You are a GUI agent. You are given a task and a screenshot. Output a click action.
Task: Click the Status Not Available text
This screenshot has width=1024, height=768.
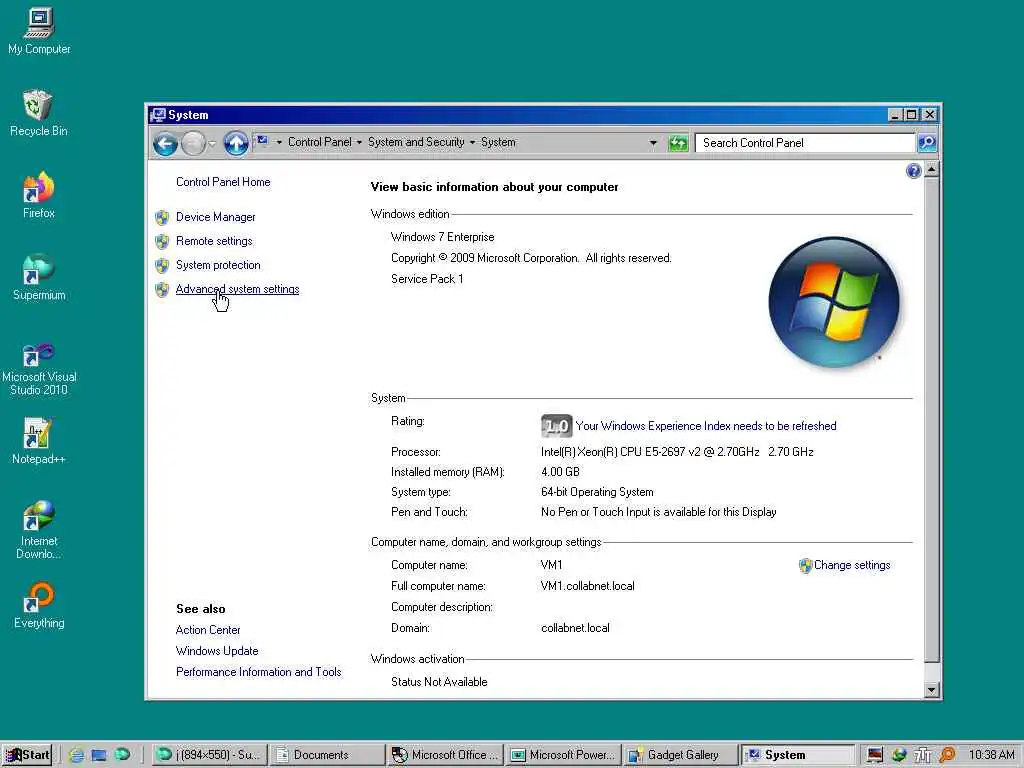click(439, 682)
